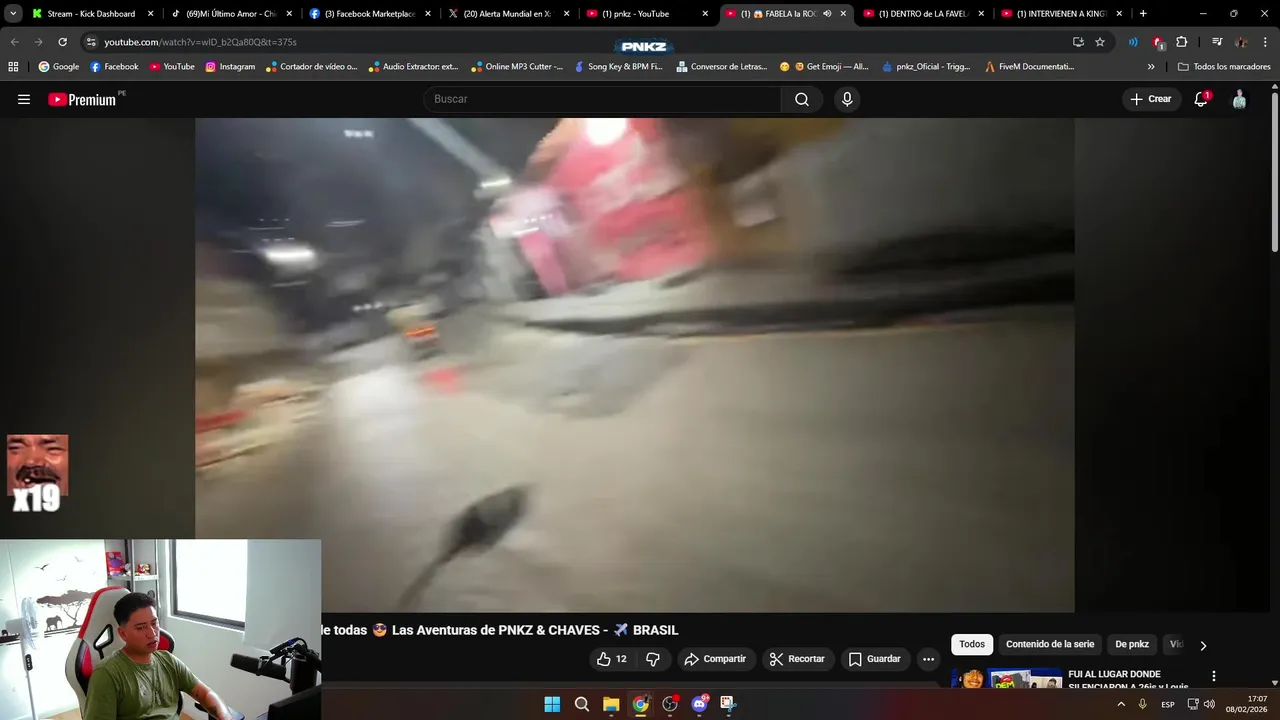Open Online MP3 Cutter bookmark
The width and height of the screenshot is (1280, 720).
point(517,67)
